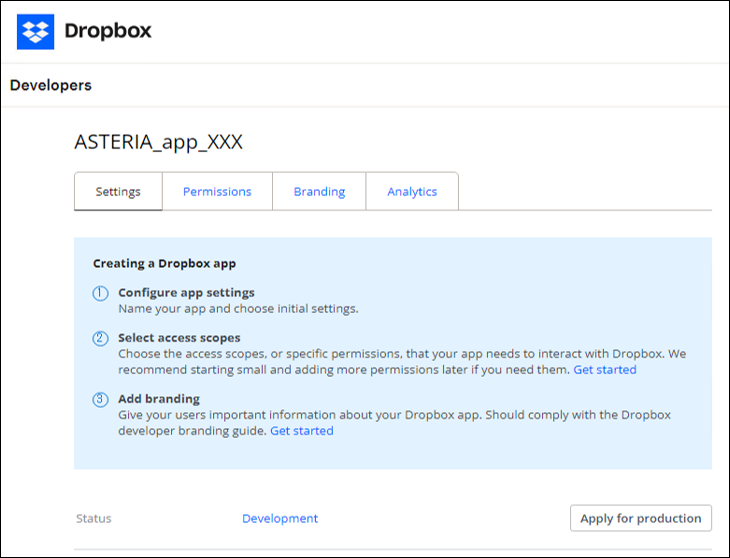Viewport: 730px width, 558px height.
Task: View the Analytics tab
Action: coord(412,191)
